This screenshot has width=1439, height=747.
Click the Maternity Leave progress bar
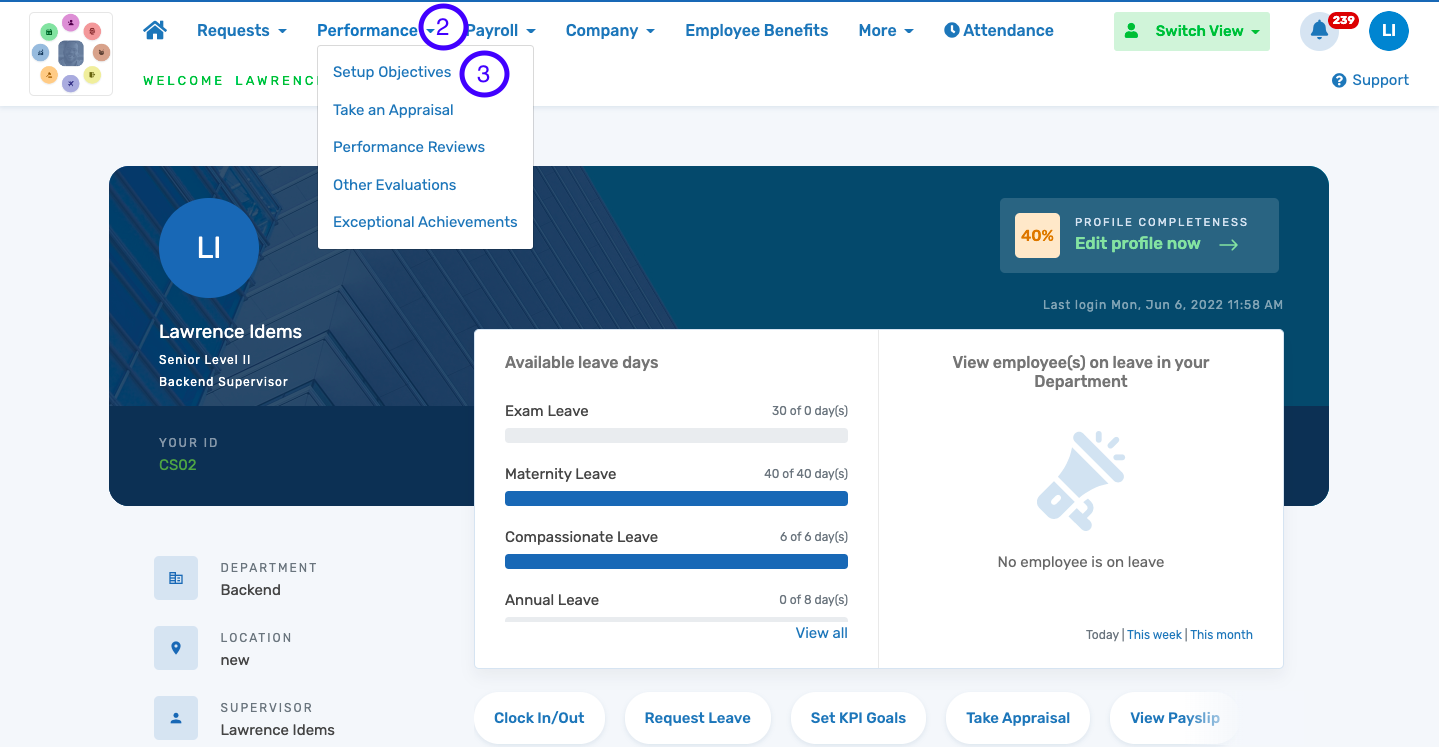coord(676,498)
